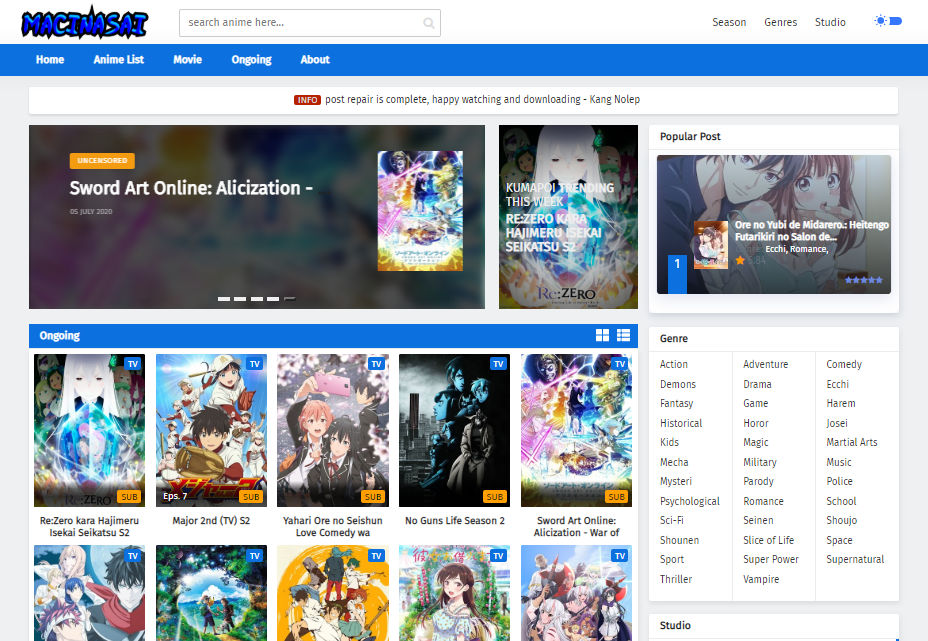Open Sword Art Online Alicization ongoing poster
This screenshot has width=928, height=641.
pos(576,430)
